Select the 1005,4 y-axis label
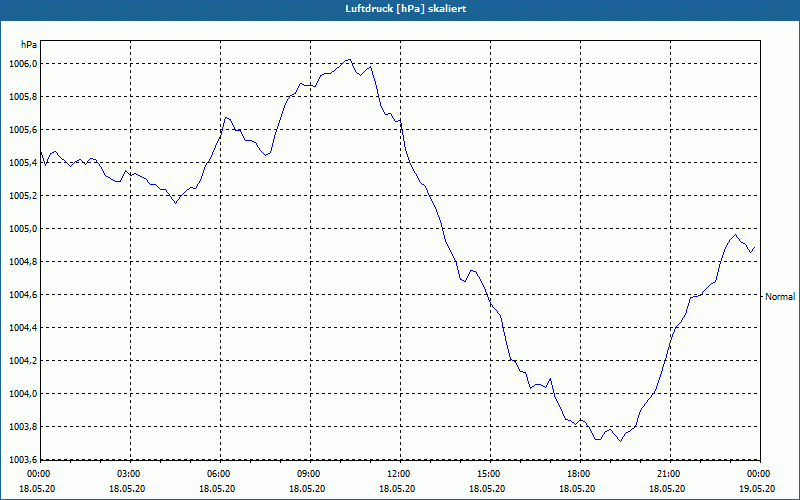Viewport: 800px width, 500px height. tap(23, 163)
